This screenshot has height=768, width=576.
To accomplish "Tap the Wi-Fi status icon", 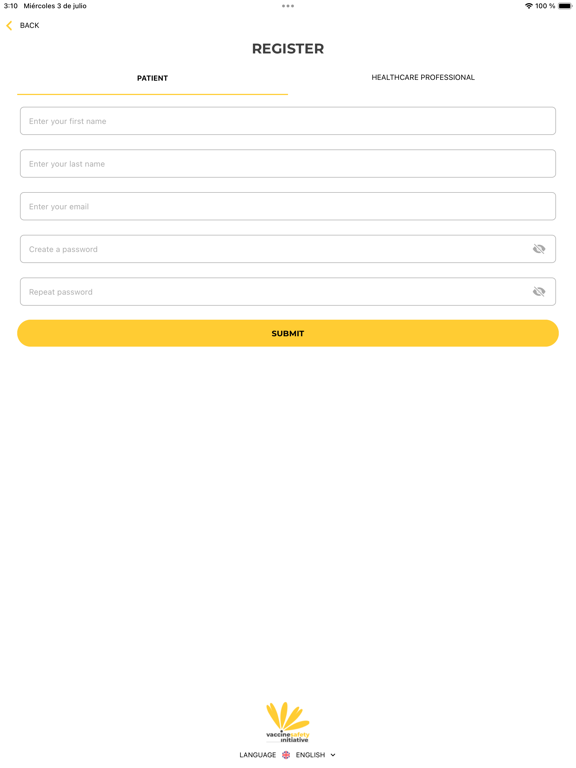I will click(x=528, y=6).
